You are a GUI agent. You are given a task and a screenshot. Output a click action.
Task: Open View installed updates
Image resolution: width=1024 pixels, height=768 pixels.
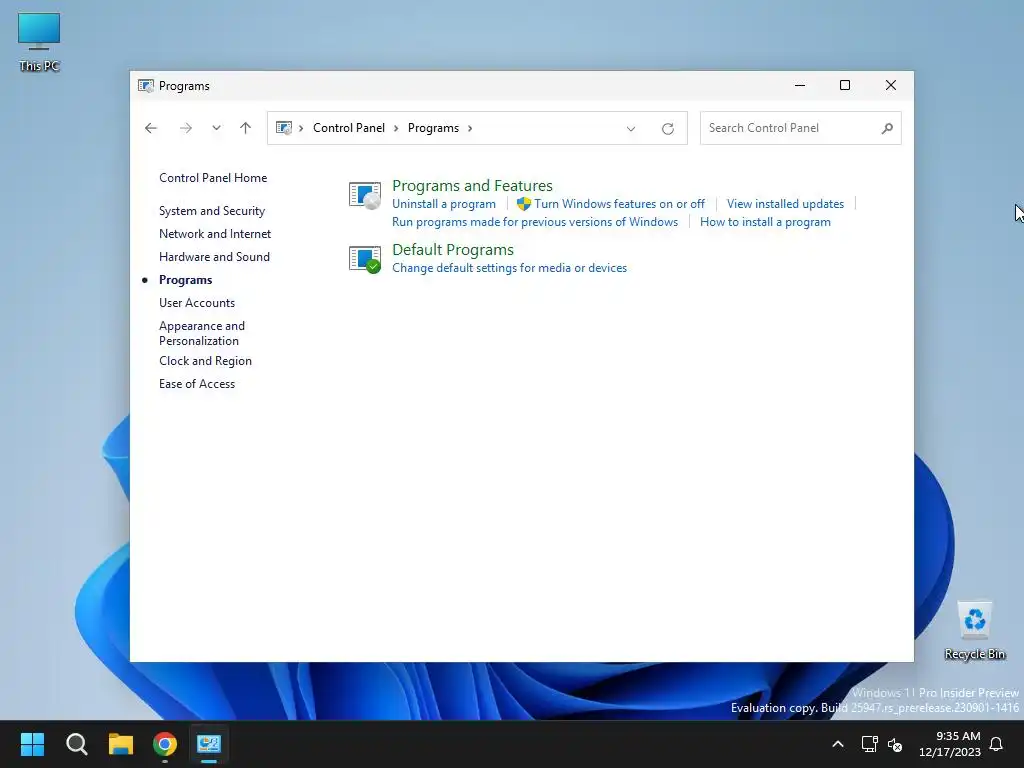[785, 204]
